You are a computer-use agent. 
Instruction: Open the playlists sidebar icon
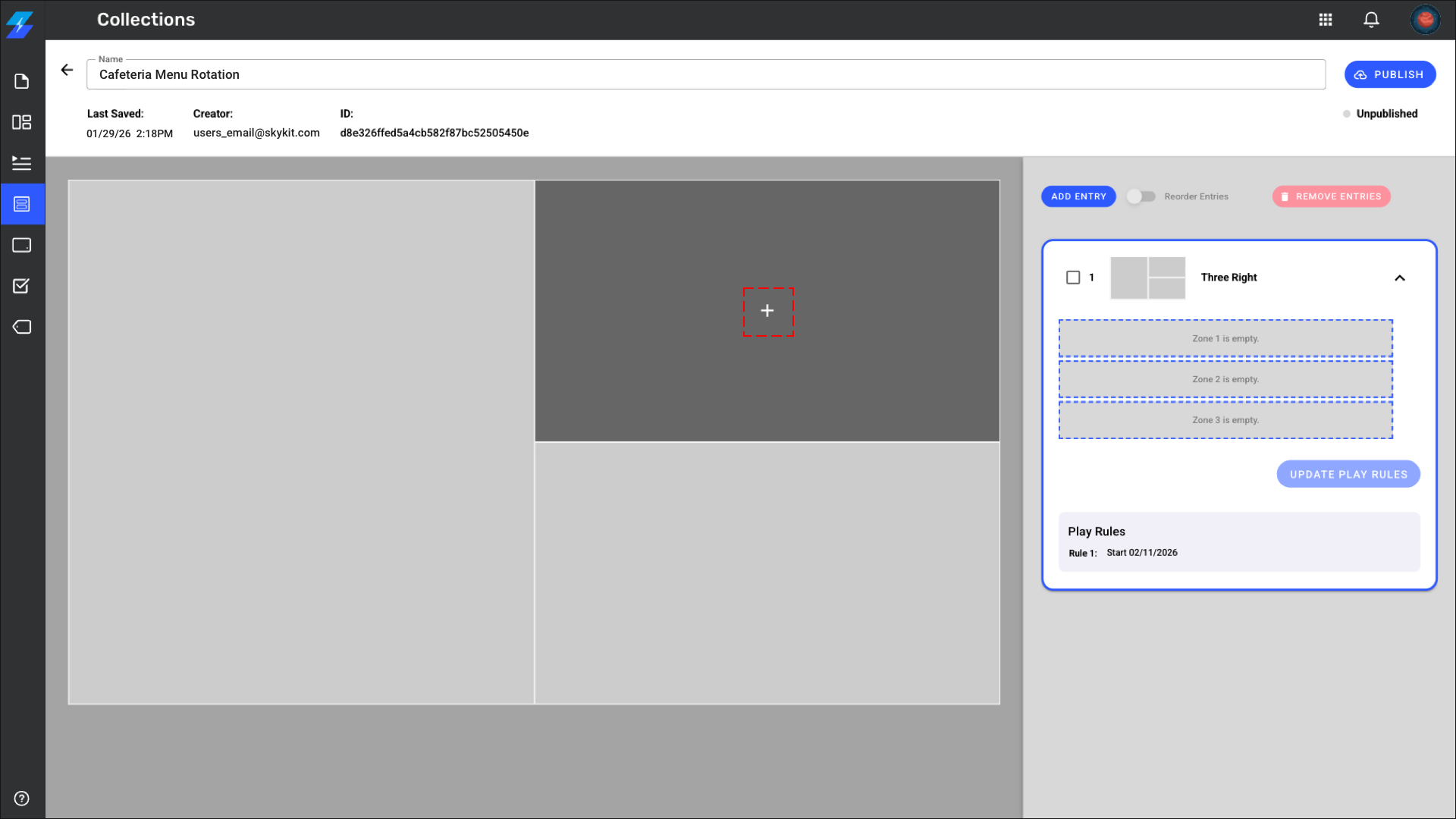(x=22, y=163)
